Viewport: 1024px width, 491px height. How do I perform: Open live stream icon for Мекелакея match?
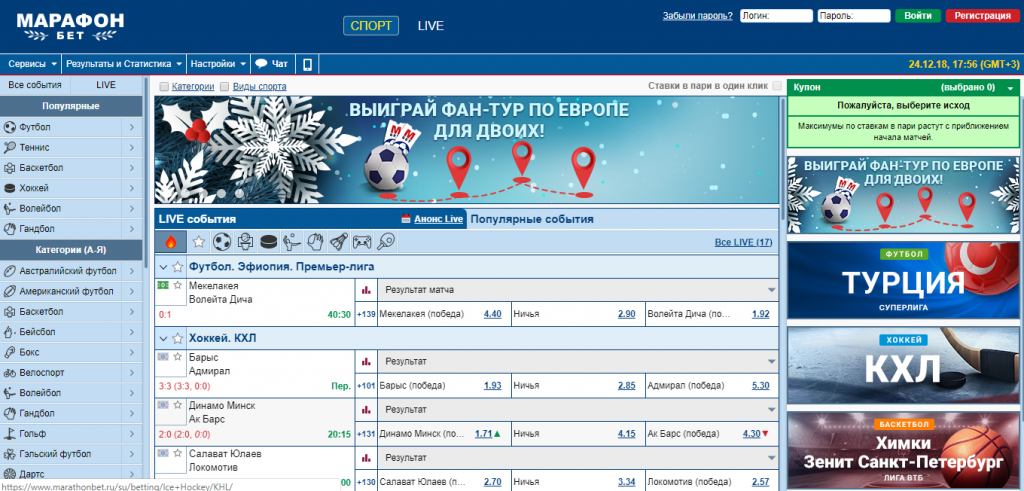pyautogui.click(x=163, y=285)
